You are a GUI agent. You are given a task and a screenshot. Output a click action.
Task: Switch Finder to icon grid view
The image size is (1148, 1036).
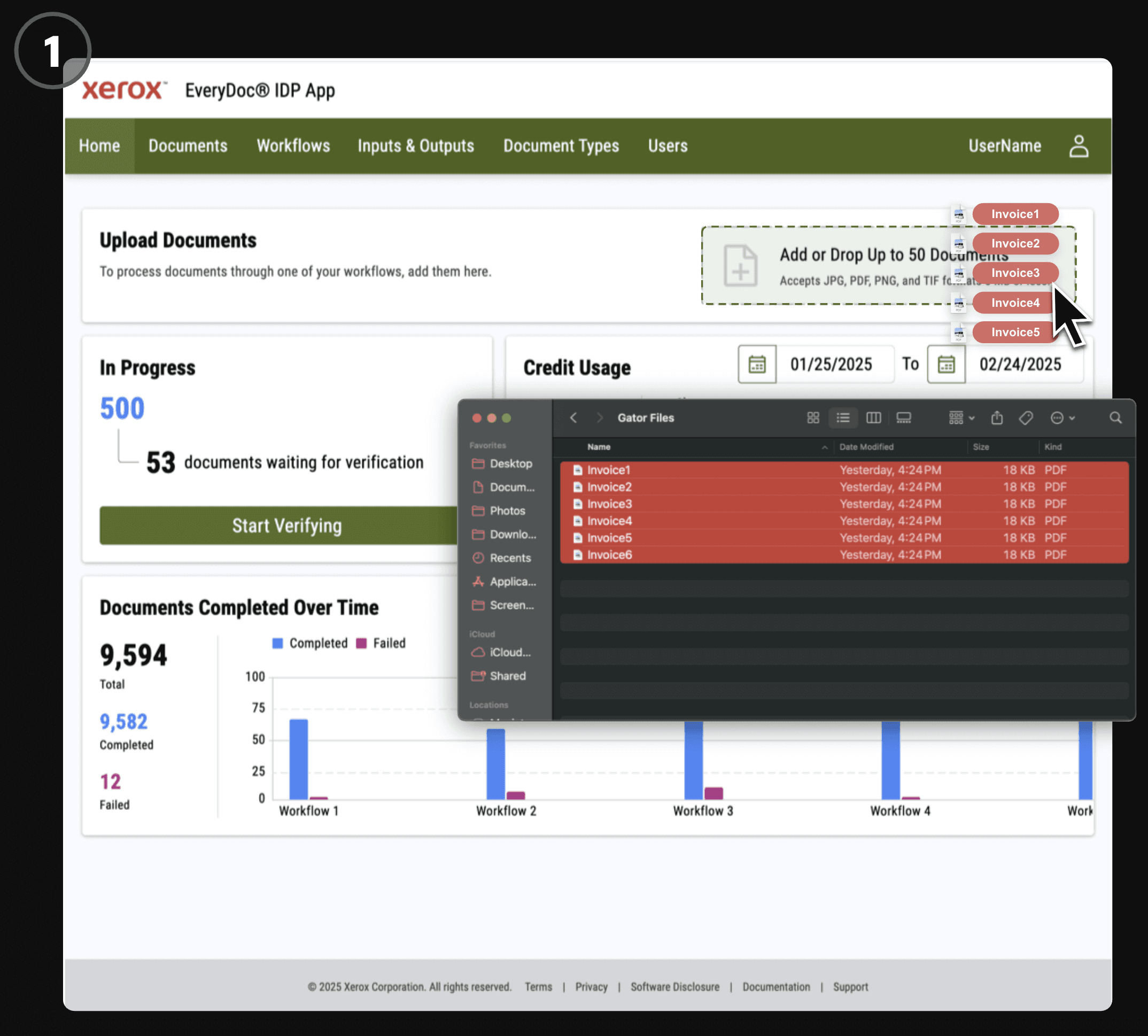(813, 419)
